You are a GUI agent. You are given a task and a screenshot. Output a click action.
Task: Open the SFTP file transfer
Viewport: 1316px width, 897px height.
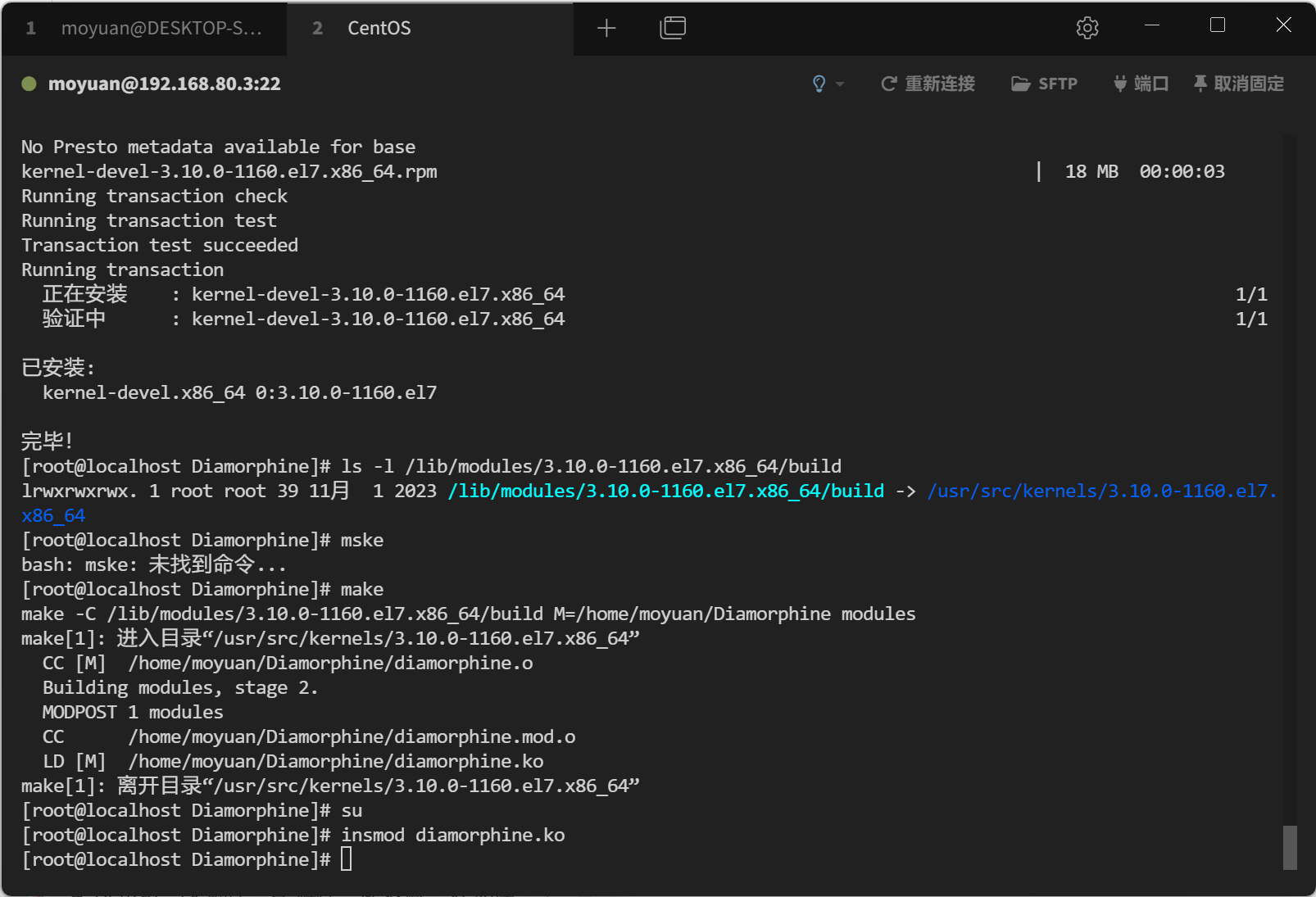click(1044, 84)
